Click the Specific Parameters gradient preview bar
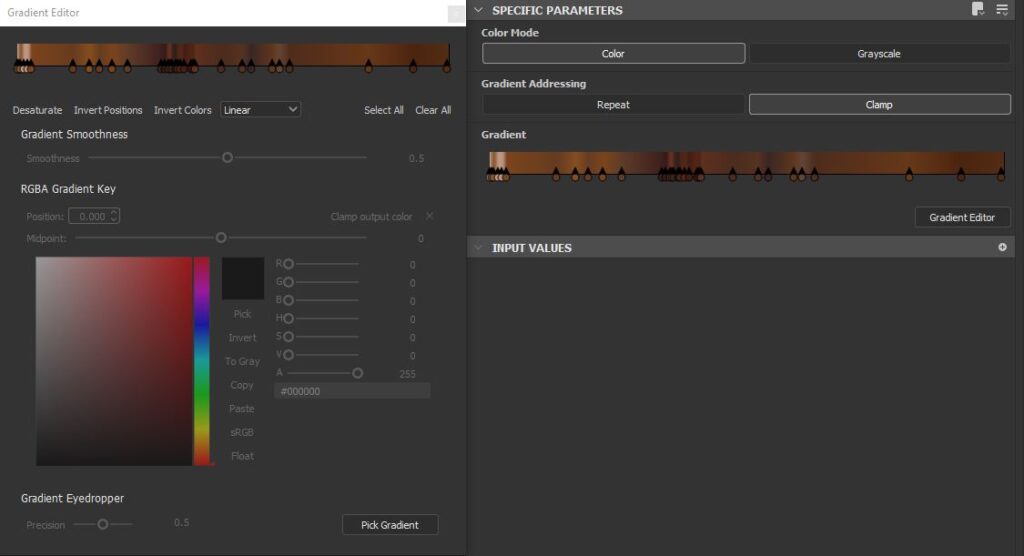 pyautogui.click(x=746, y=163)
